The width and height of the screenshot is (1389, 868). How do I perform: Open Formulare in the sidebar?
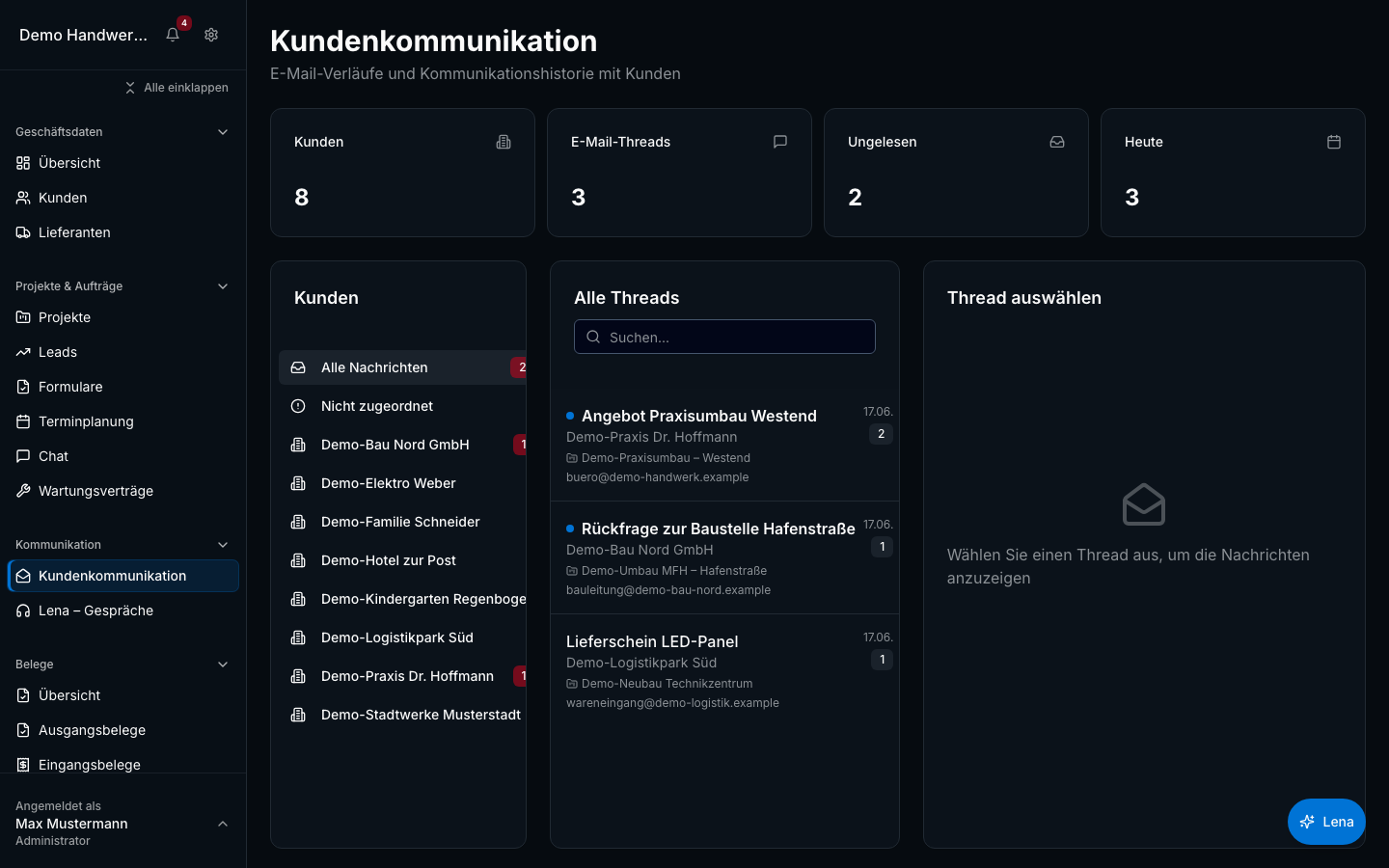(123, 387)
